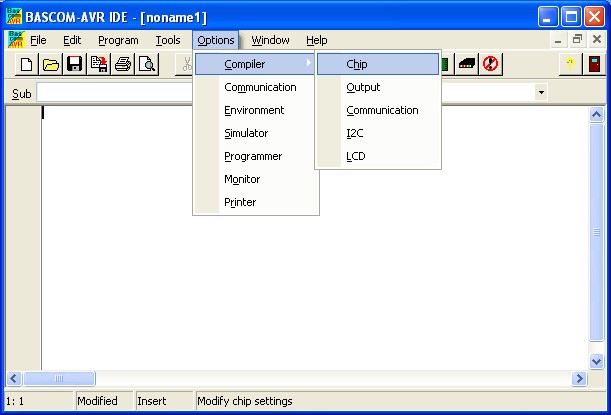Choose Communication in the Options menu
611x415 pixels.
[256, 87]
